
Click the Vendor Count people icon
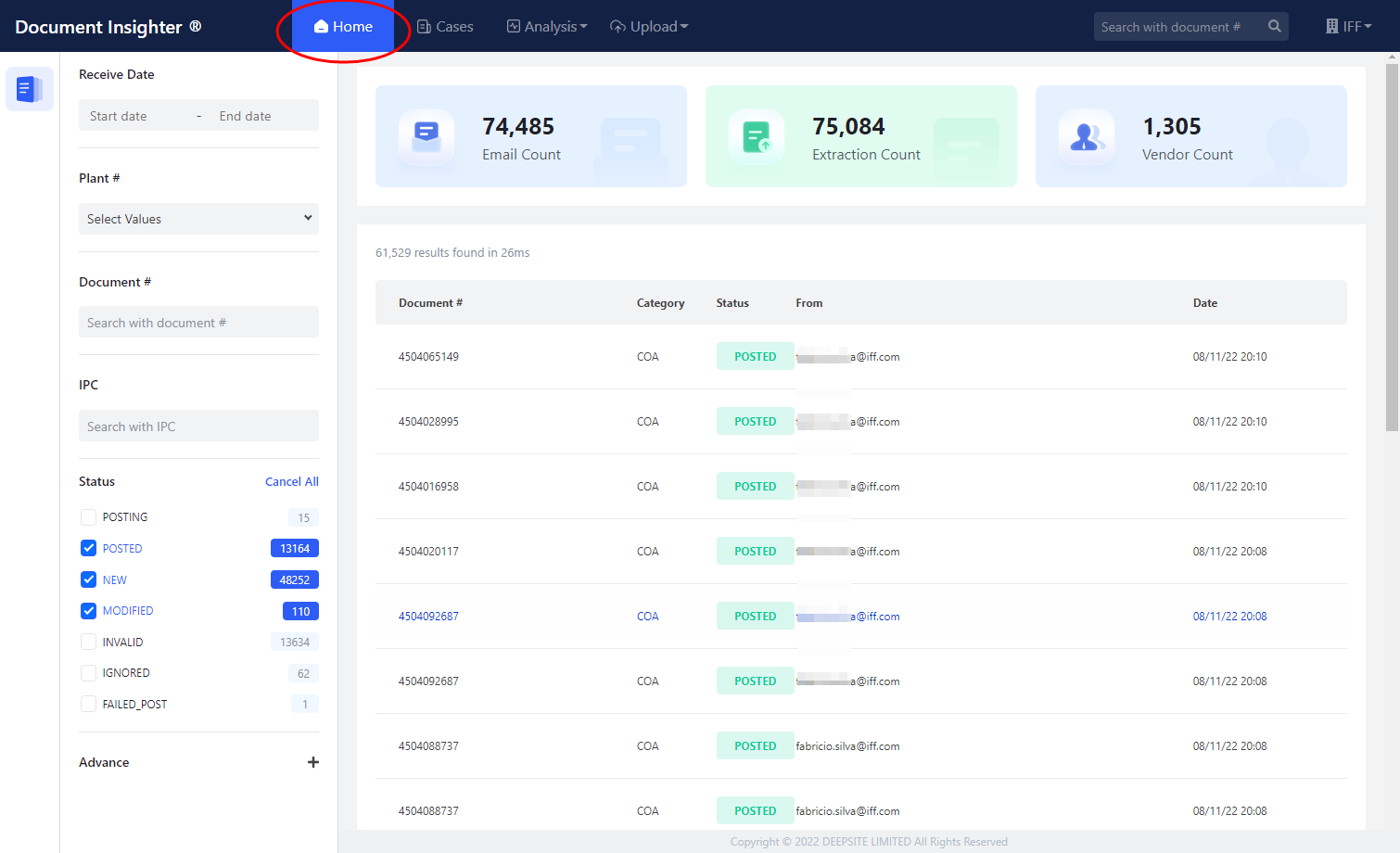coord(1087,136)
